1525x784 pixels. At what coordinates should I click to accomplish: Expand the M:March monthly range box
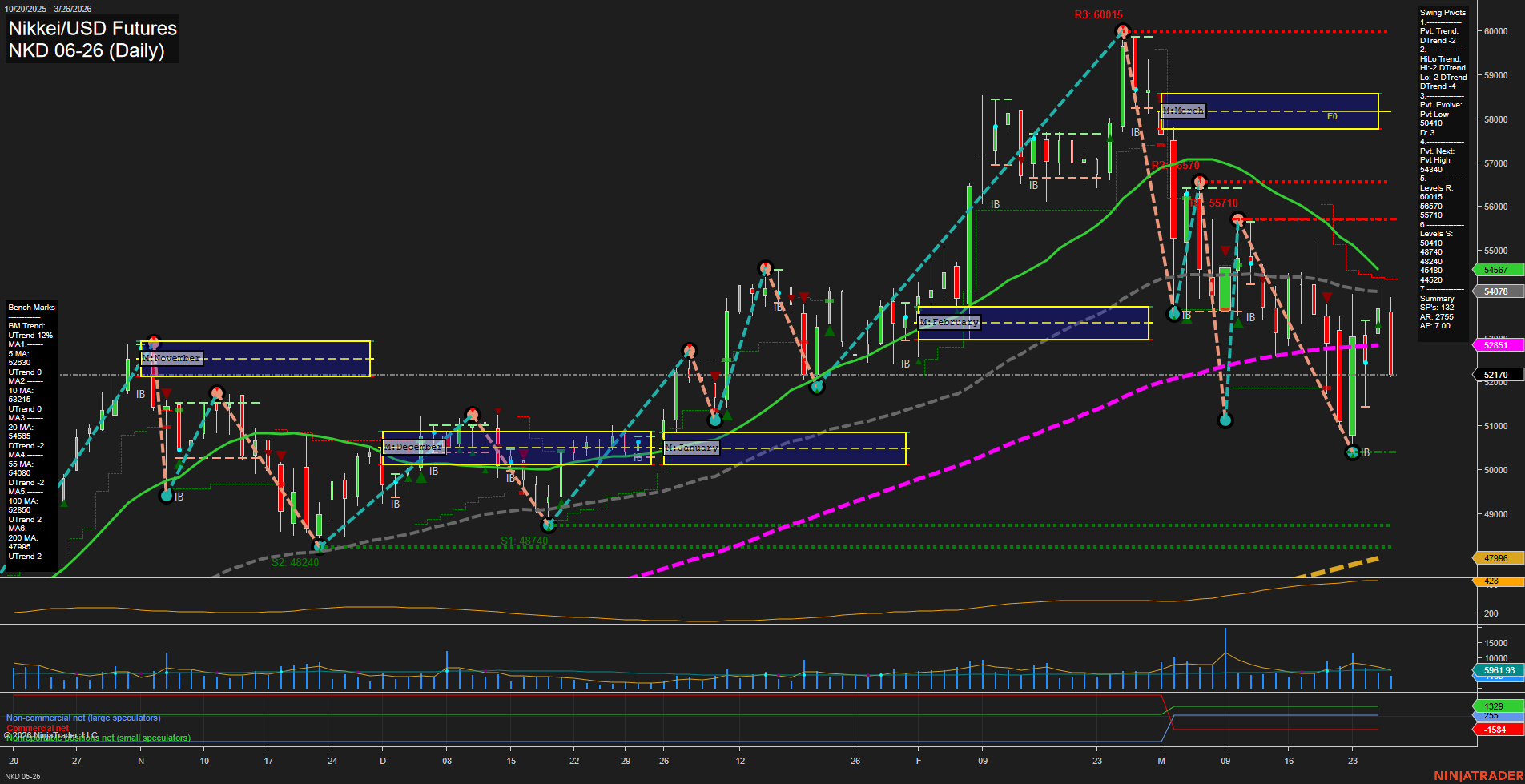tap(1184, 111)
